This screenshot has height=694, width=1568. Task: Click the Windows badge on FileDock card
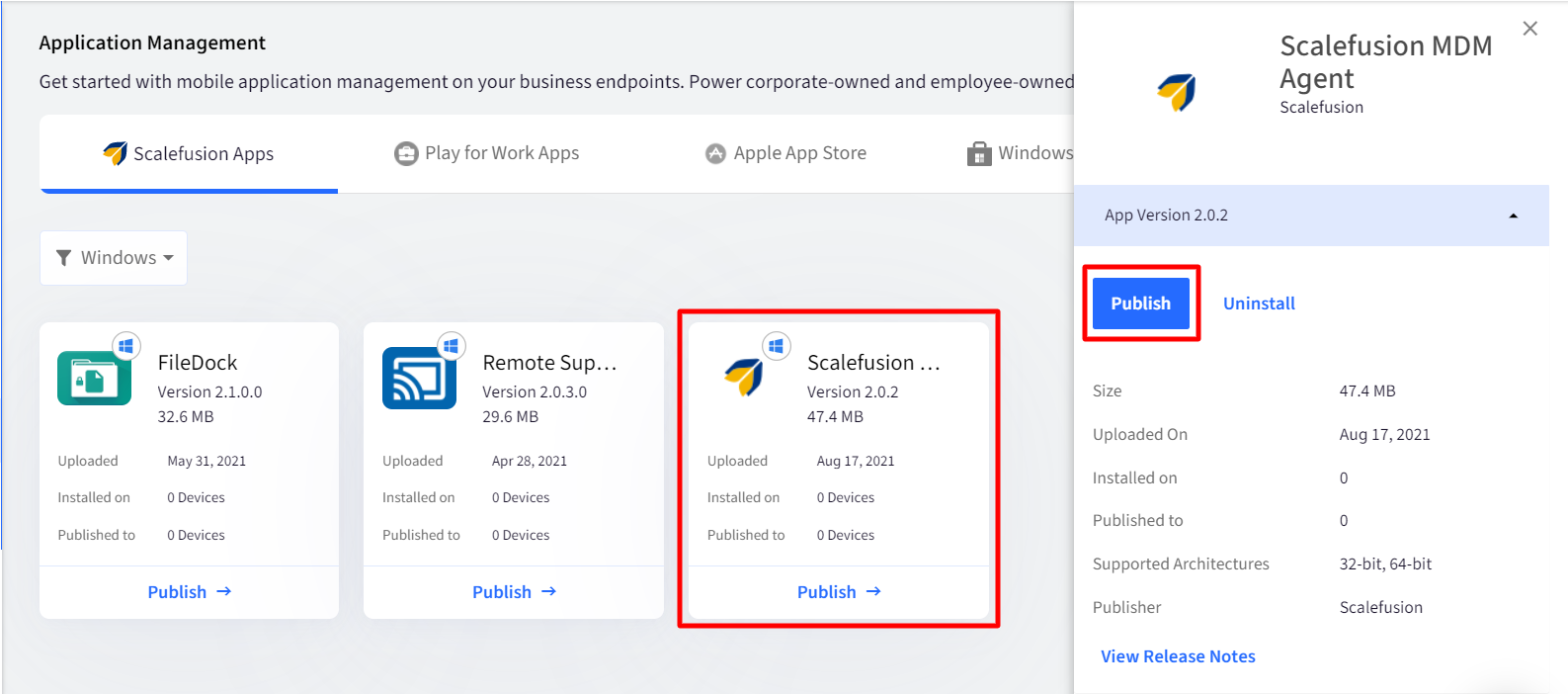pyautogui.click(x=125, y=346)
